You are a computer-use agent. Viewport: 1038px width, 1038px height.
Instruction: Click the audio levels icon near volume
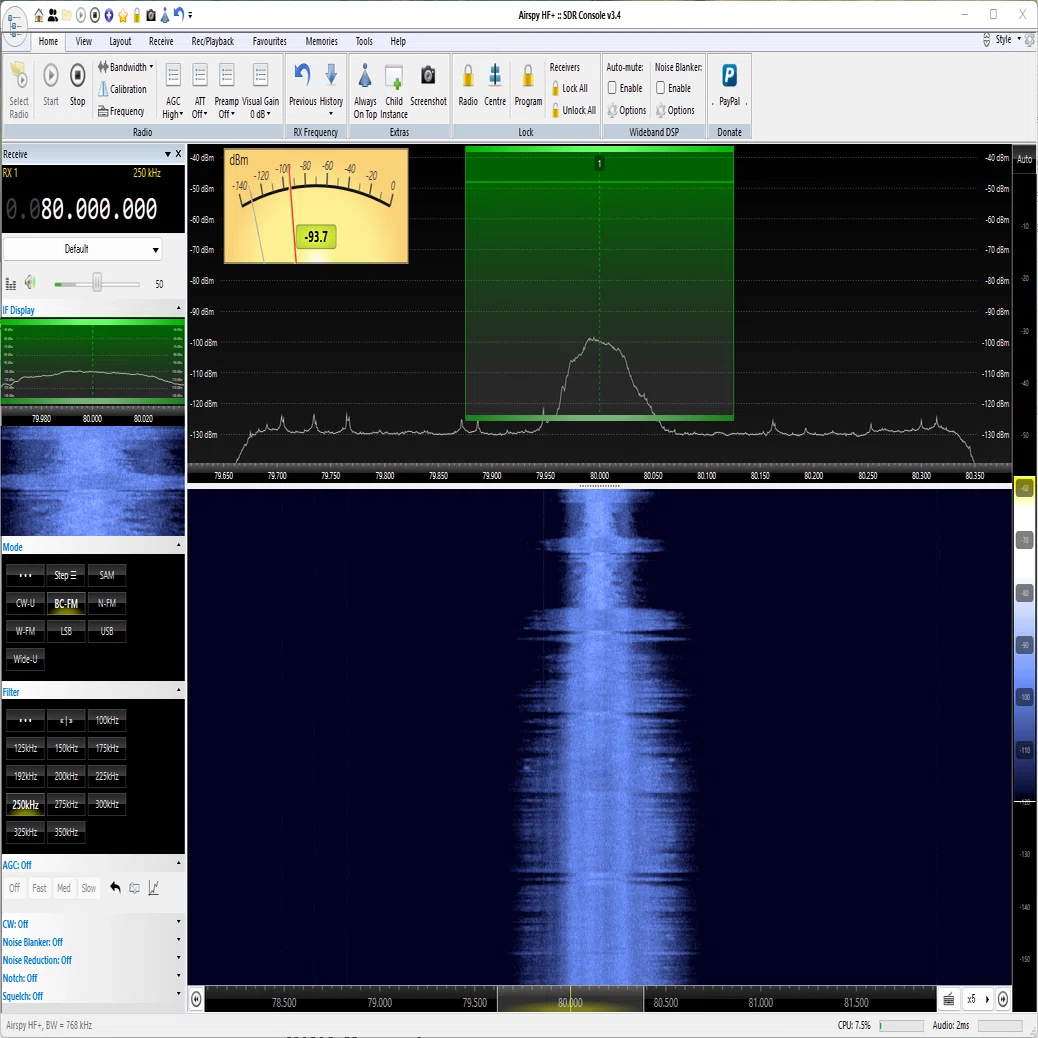tap(11, 284)
